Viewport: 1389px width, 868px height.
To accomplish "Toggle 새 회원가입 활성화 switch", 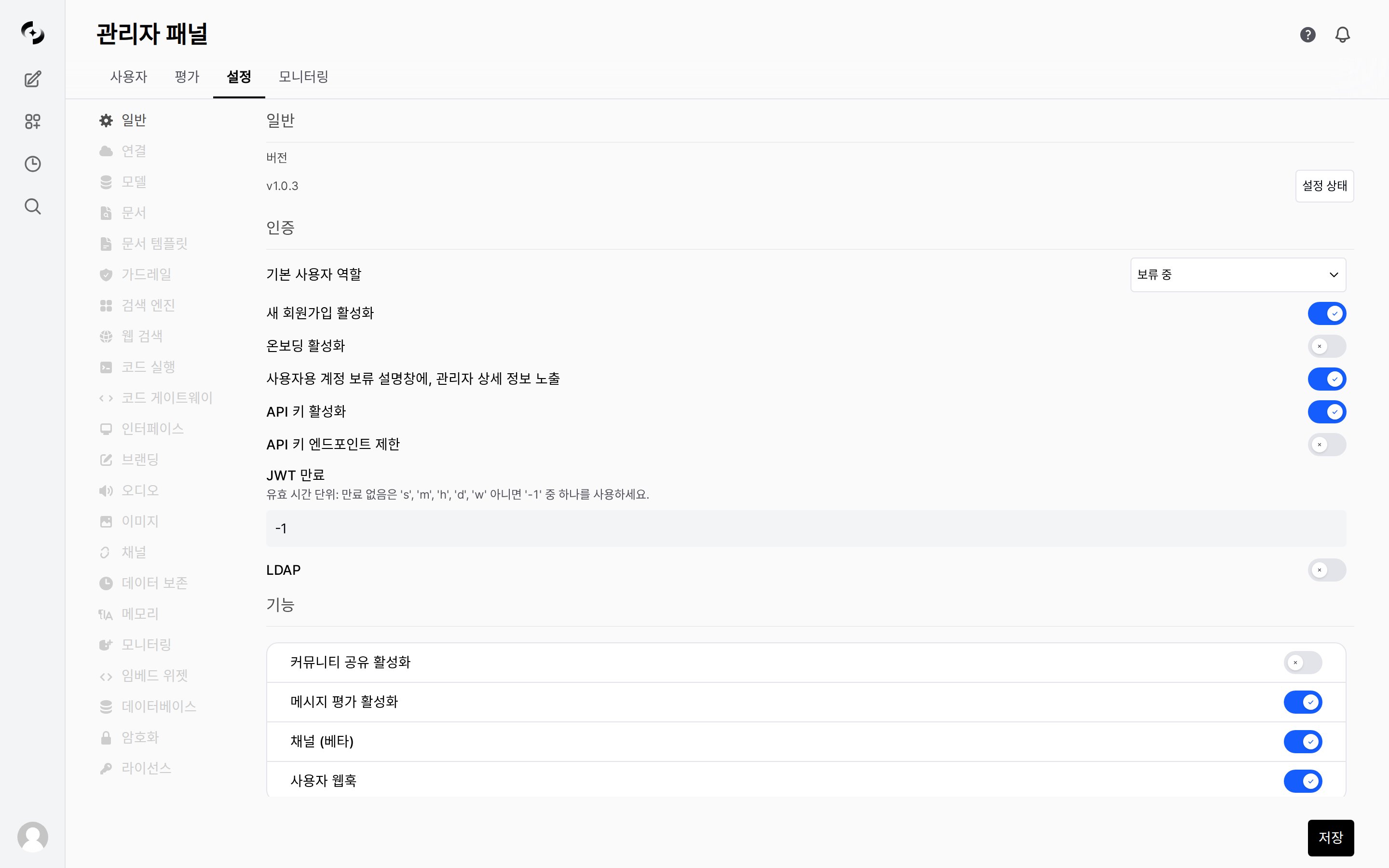I will (x=1326, y=313).
